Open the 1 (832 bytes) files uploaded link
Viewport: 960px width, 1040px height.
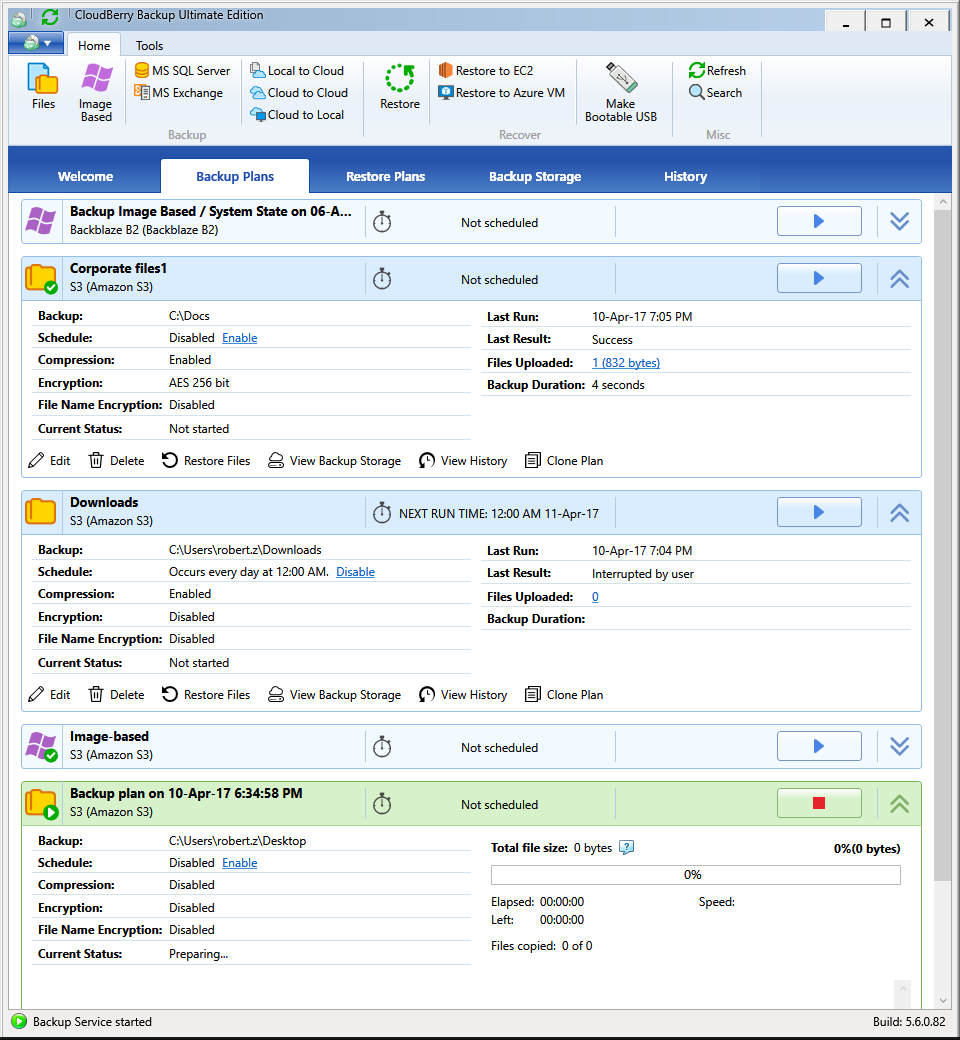[x=626, y=363]
